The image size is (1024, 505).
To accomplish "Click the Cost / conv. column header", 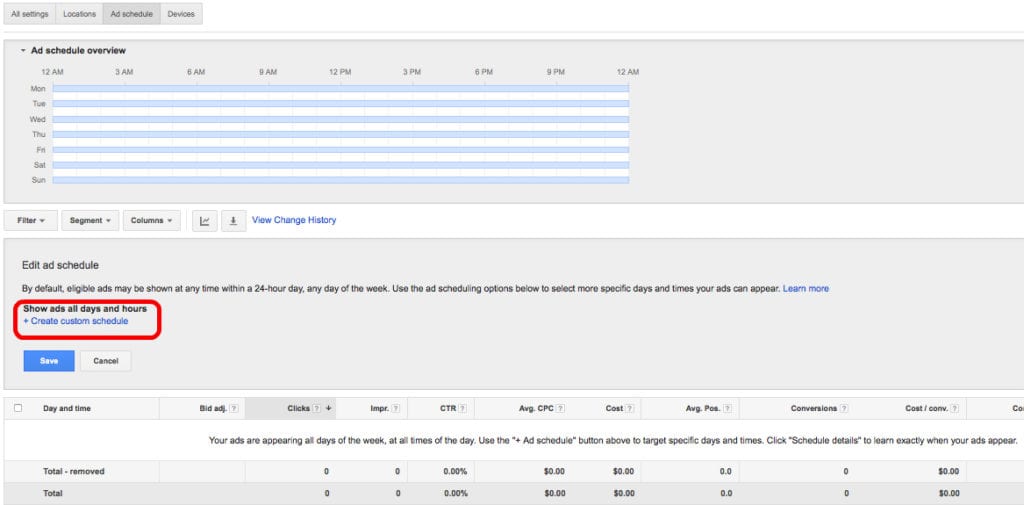I will pos(927,408).
